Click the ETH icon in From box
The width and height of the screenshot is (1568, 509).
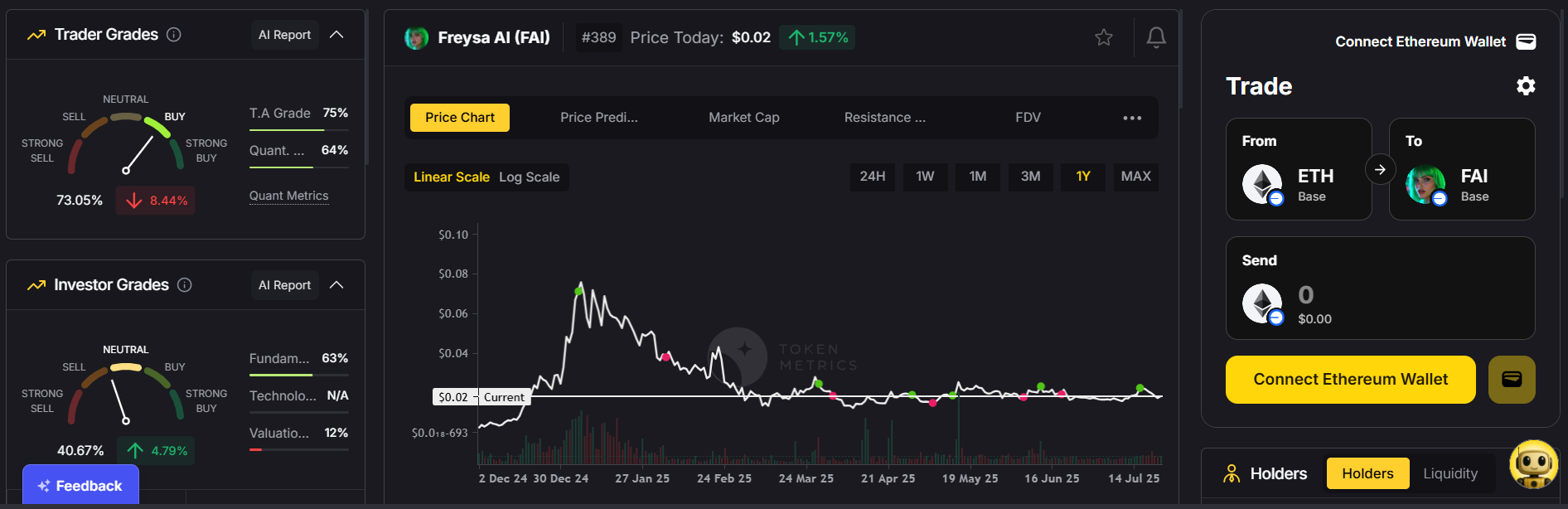pyautogui.click(x=1262, y=184)
